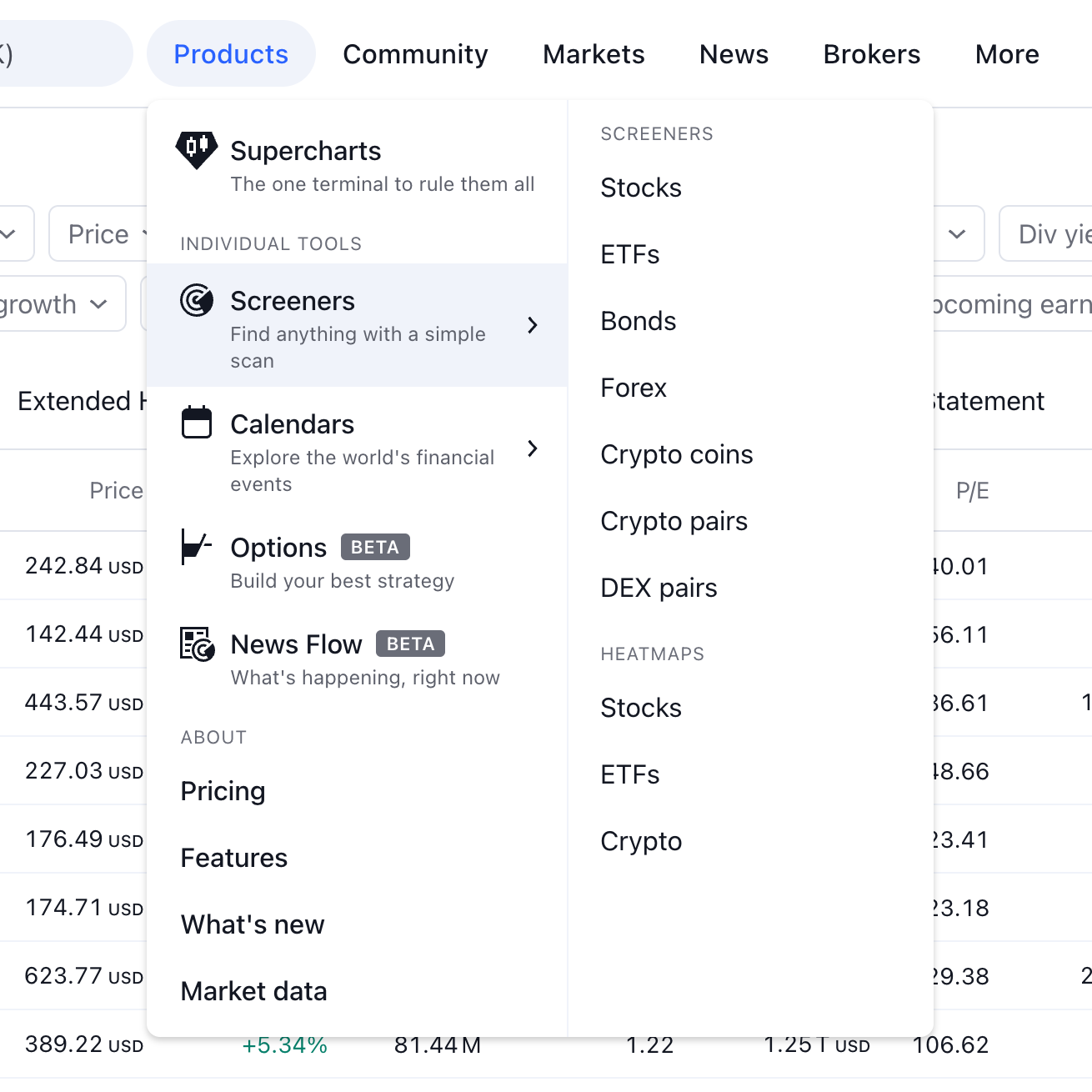Click the 176.49 USD price cell
The height and width of the screenshot is (1092, 1092).
[84, 839]
